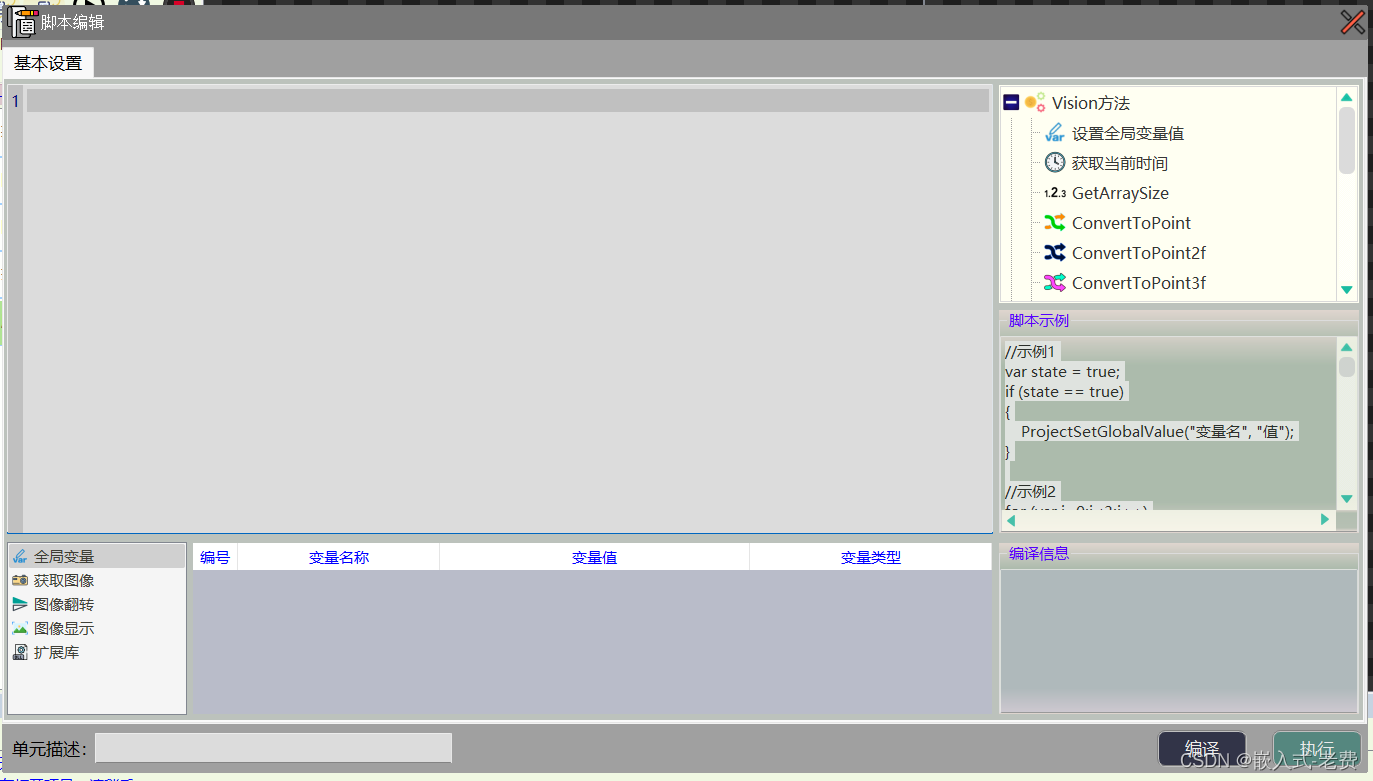This screenshot has width=1373, height=781.
Task: Click the '//示例2' comment line
Action: click(x=1031, y=491)
